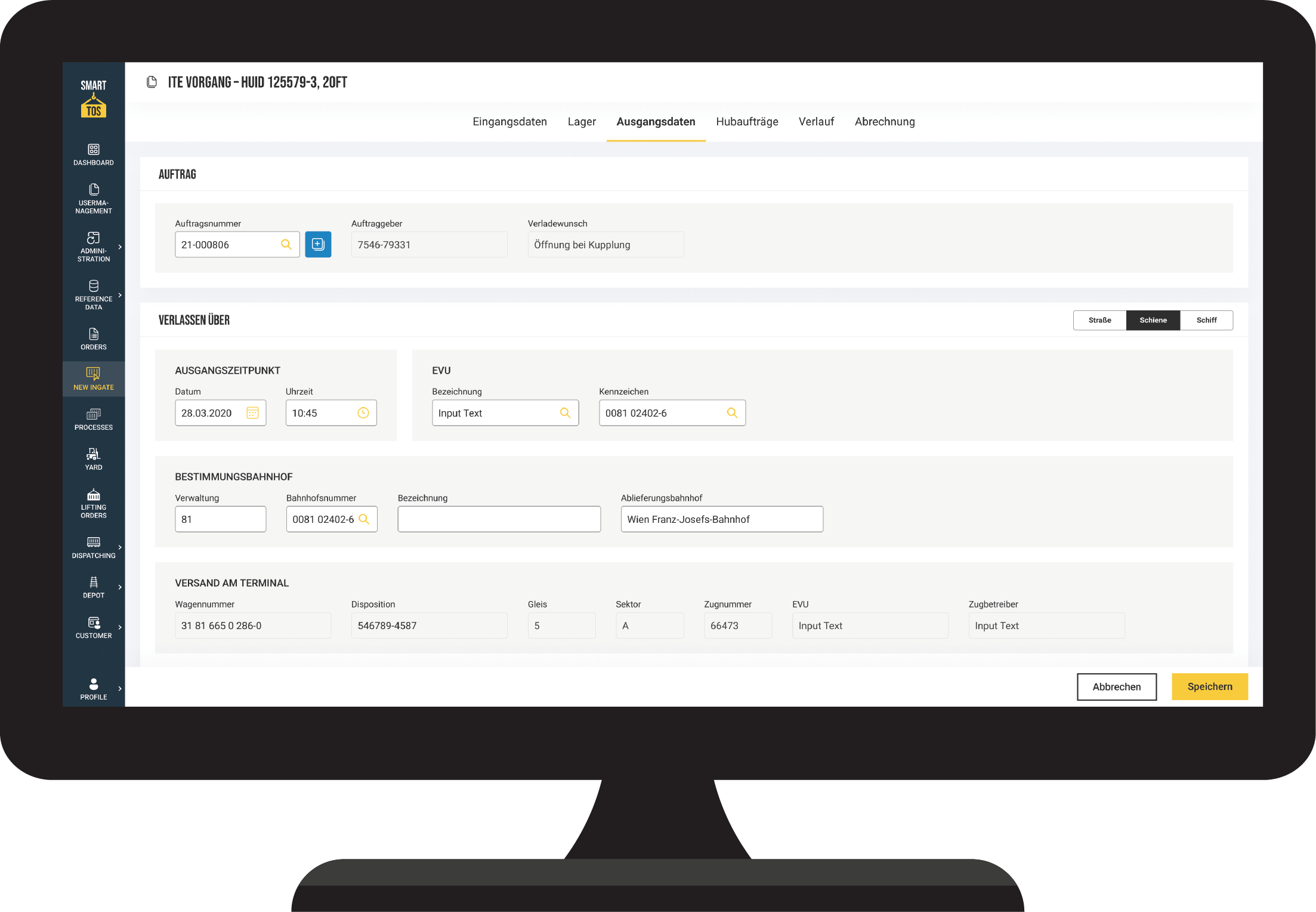
Task: Search by Auftragsnummer magnifier icon
Action: pos(286,245)
